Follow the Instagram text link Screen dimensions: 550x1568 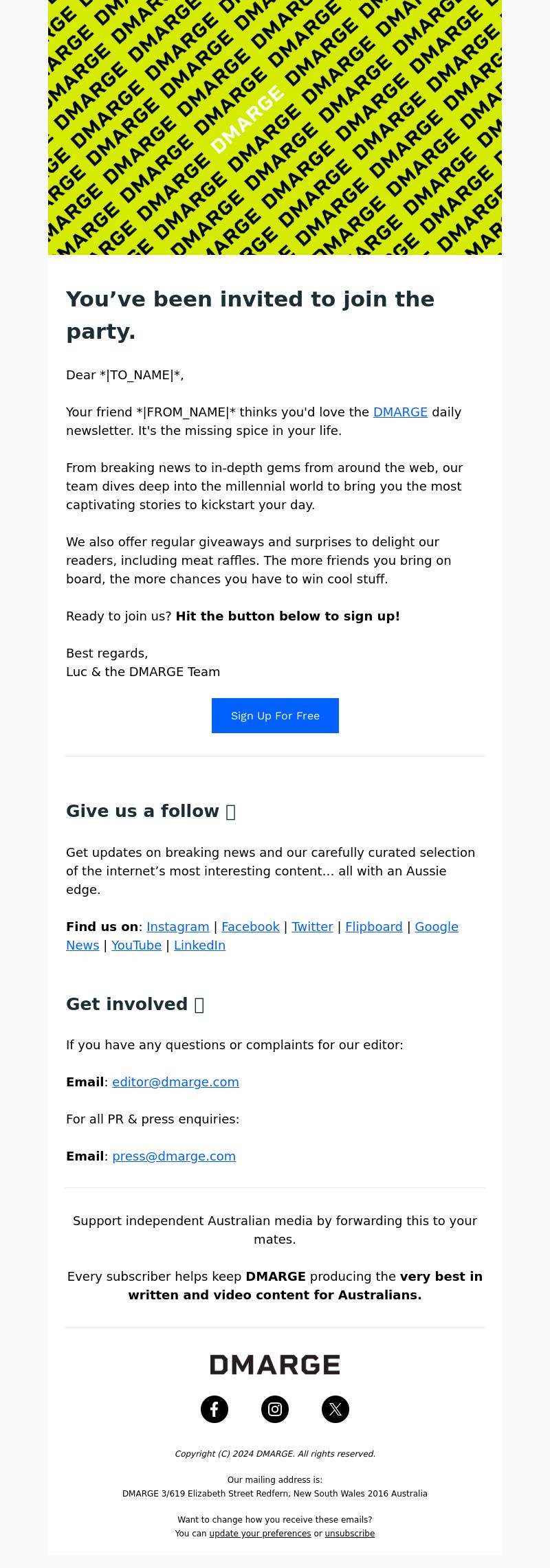177,927
